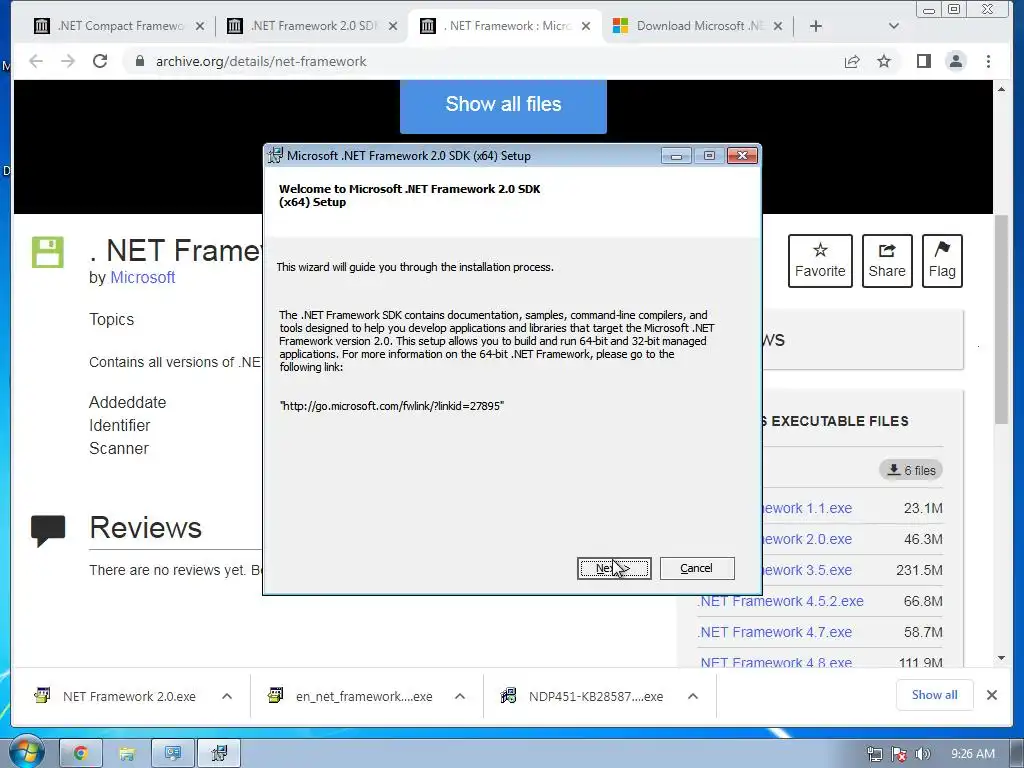Close the downloads bar

pos(991,695)
